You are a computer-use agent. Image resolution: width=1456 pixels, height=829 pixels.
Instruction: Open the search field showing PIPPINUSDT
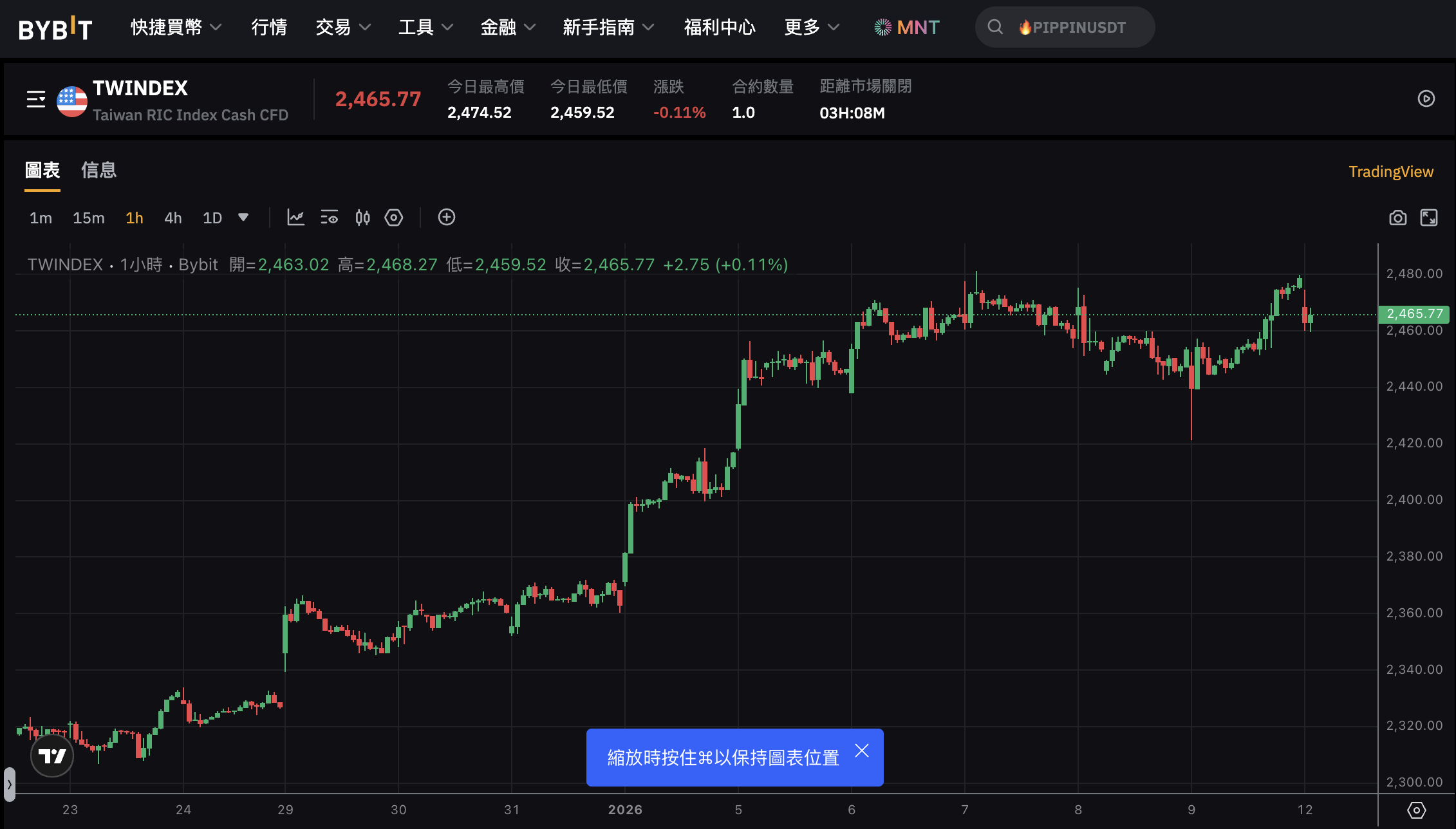pyautogui.click(x=1065, y=27)
